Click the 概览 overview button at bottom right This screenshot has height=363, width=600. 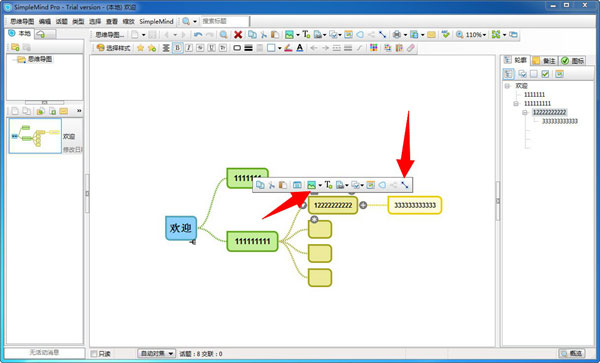coord(572,353)
